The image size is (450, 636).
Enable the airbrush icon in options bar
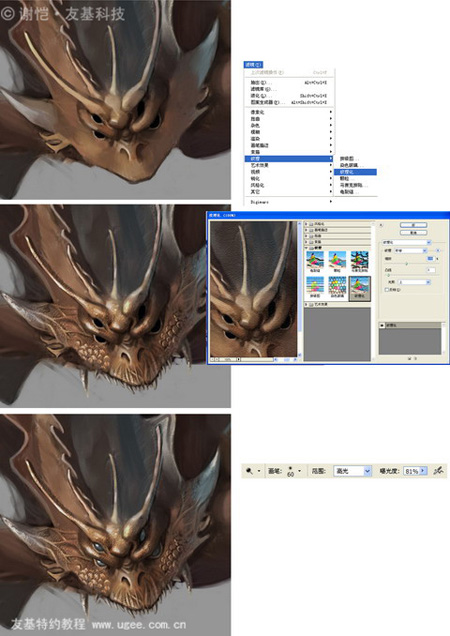(x=437, y=471)
